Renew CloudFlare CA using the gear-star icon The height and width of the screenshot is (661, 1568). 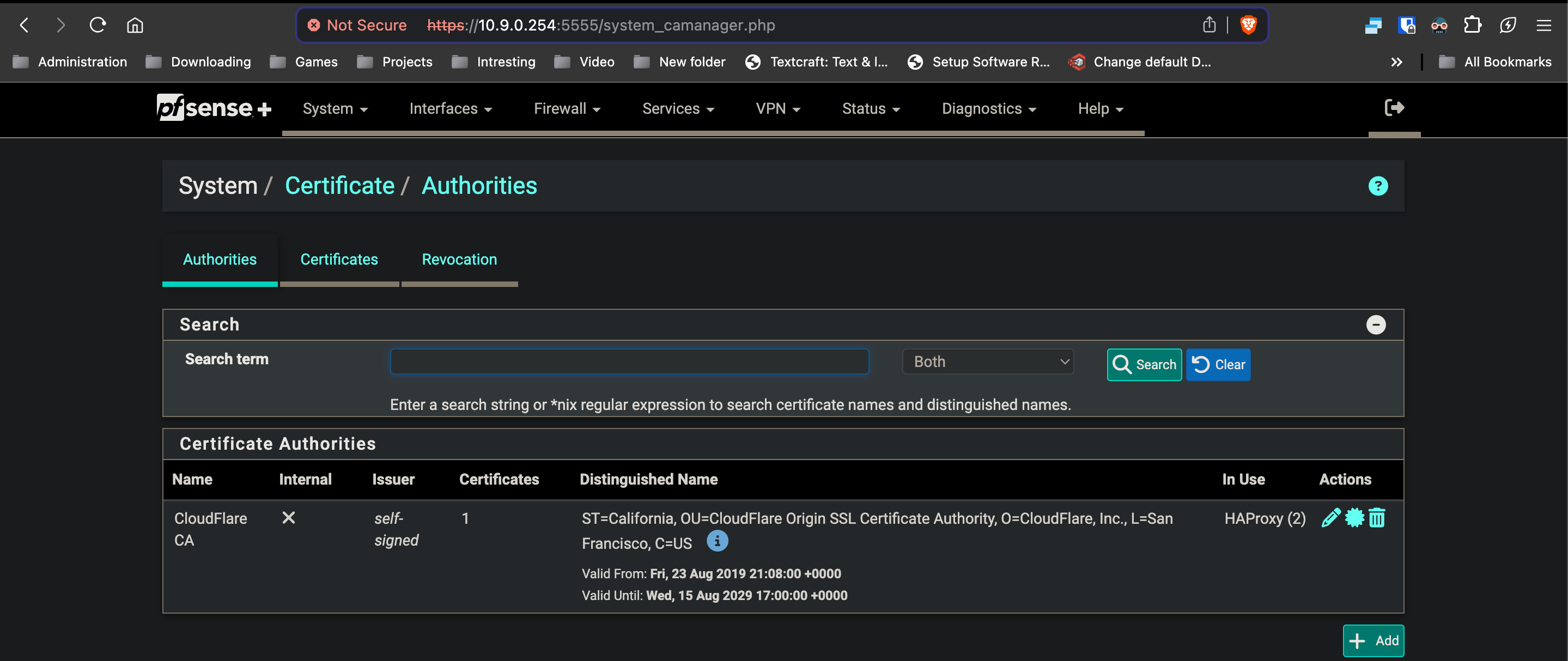[1354, 517]
